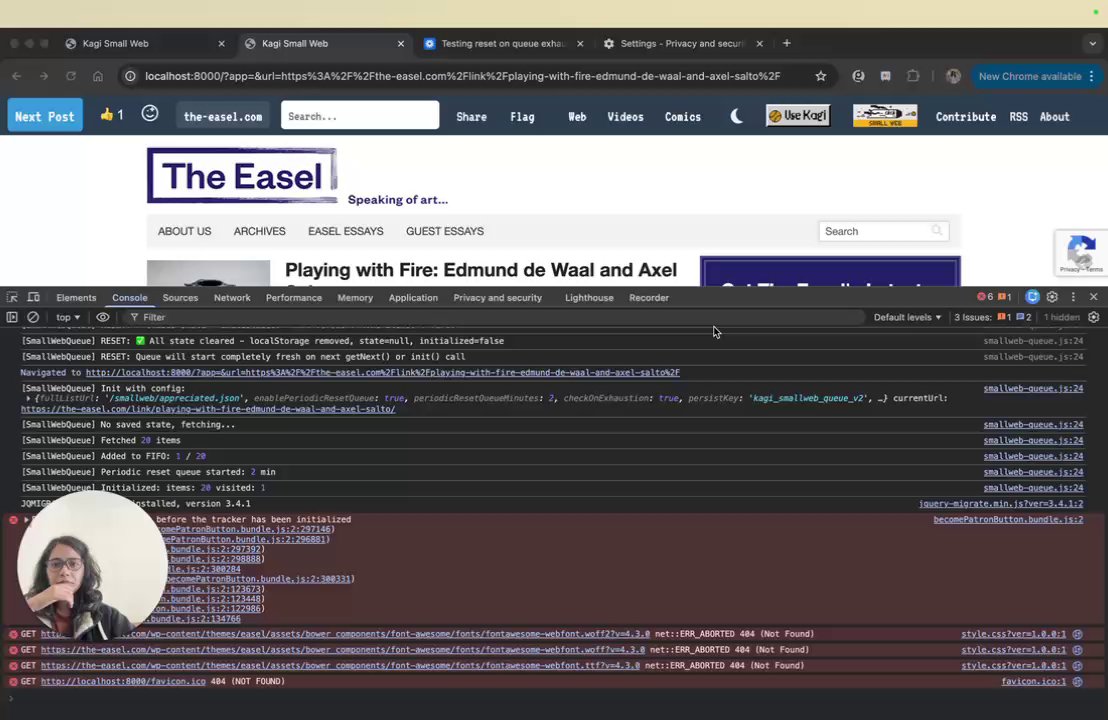Select the Lighthouse tab
The height and width of the screenshot is (720, 1108).
tap(589, 297)
